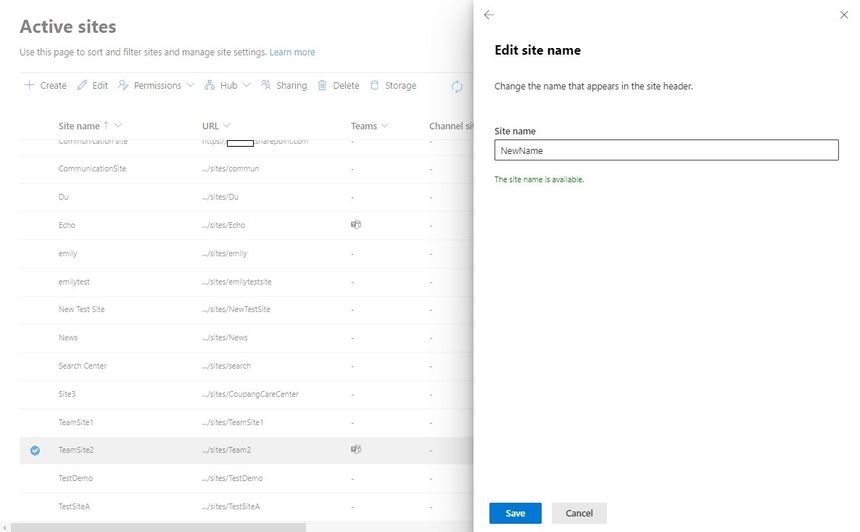Click the News site name
This screenshot has width=860, height=532.
click(67, 338)
